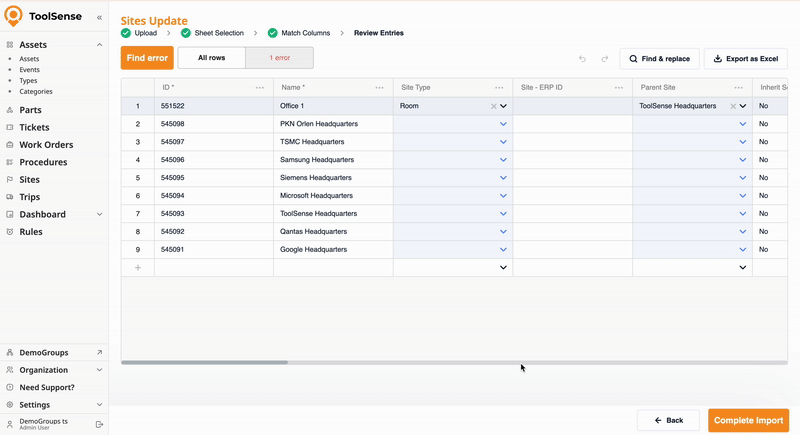Open the Name column options menu

[379, 88]
